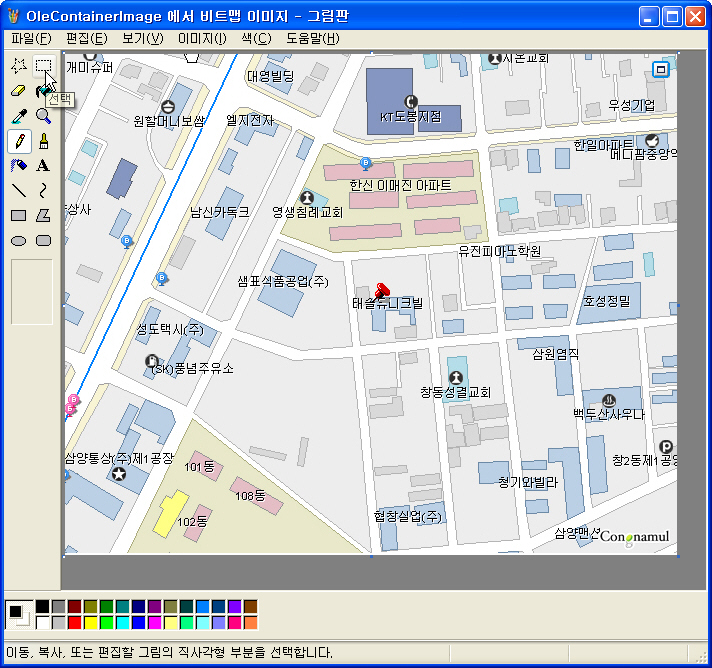Viewport: 712px width, 668px height.
Task: Select the Rectangle shape tool
Action: click(19, 215)
